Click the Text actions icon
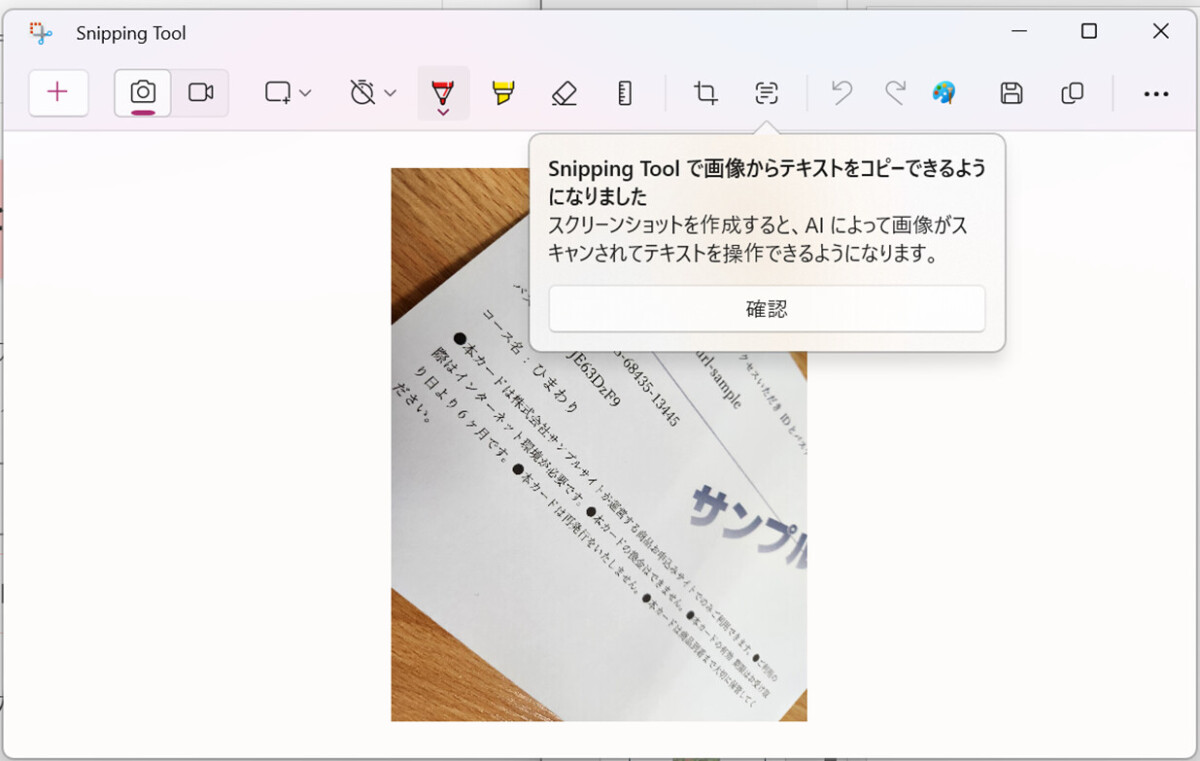 click(767, 93)
